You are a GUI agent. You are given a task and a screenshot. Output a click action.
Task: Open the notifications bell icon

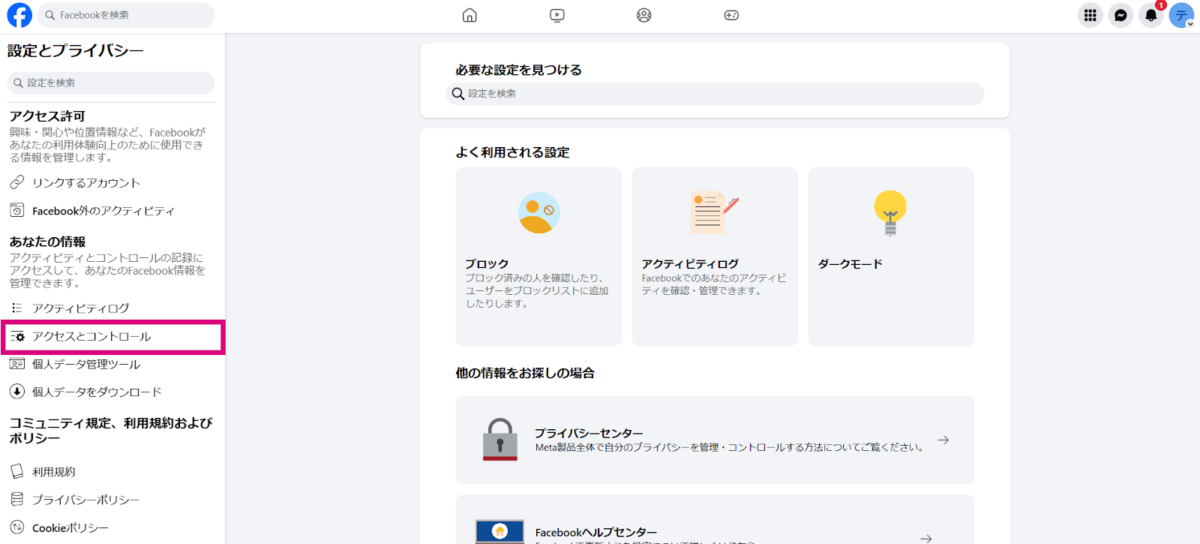tap(1151, 16)
